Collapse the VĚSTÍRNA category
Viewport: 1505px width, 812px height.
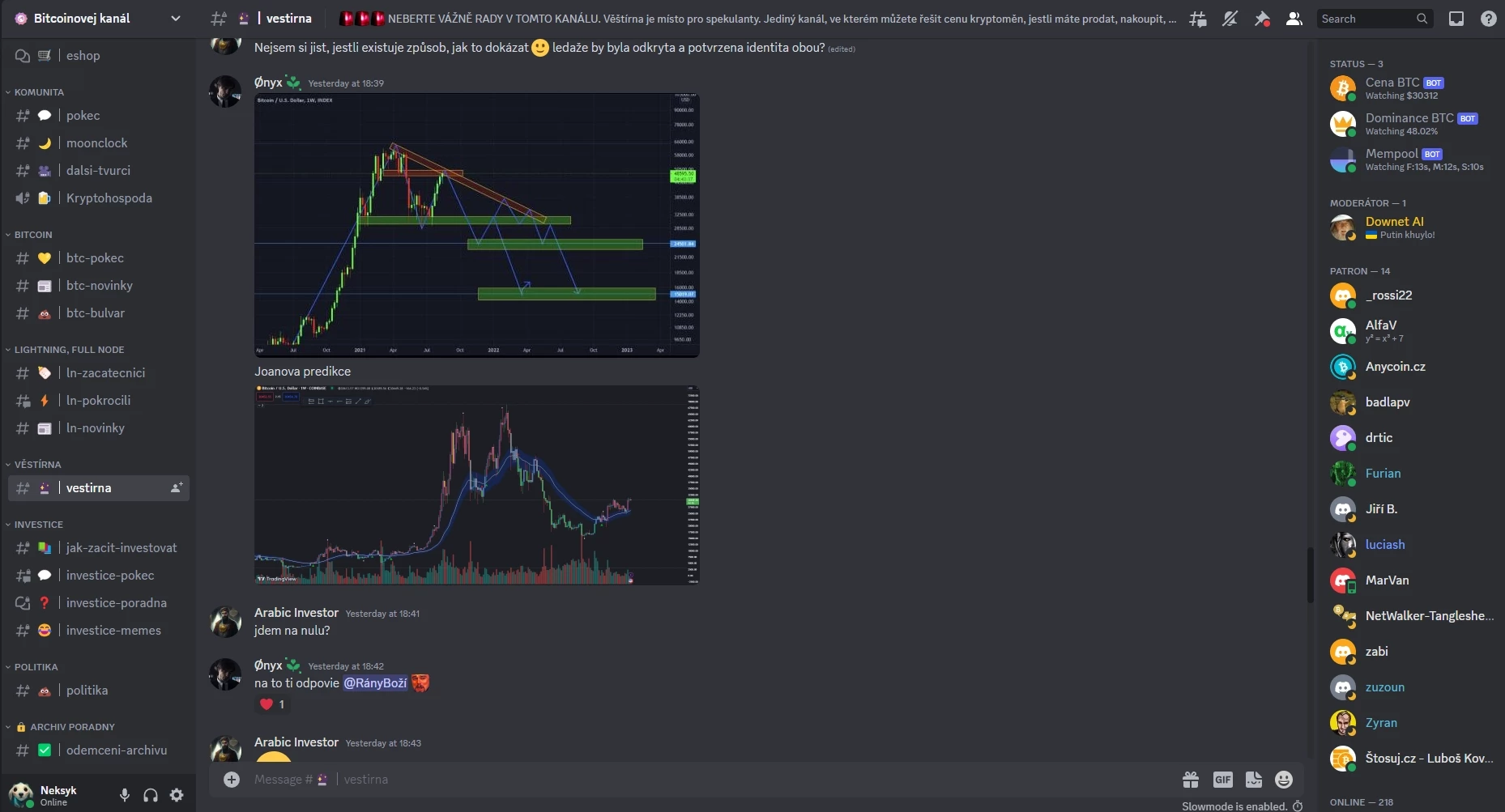[37, 465]
